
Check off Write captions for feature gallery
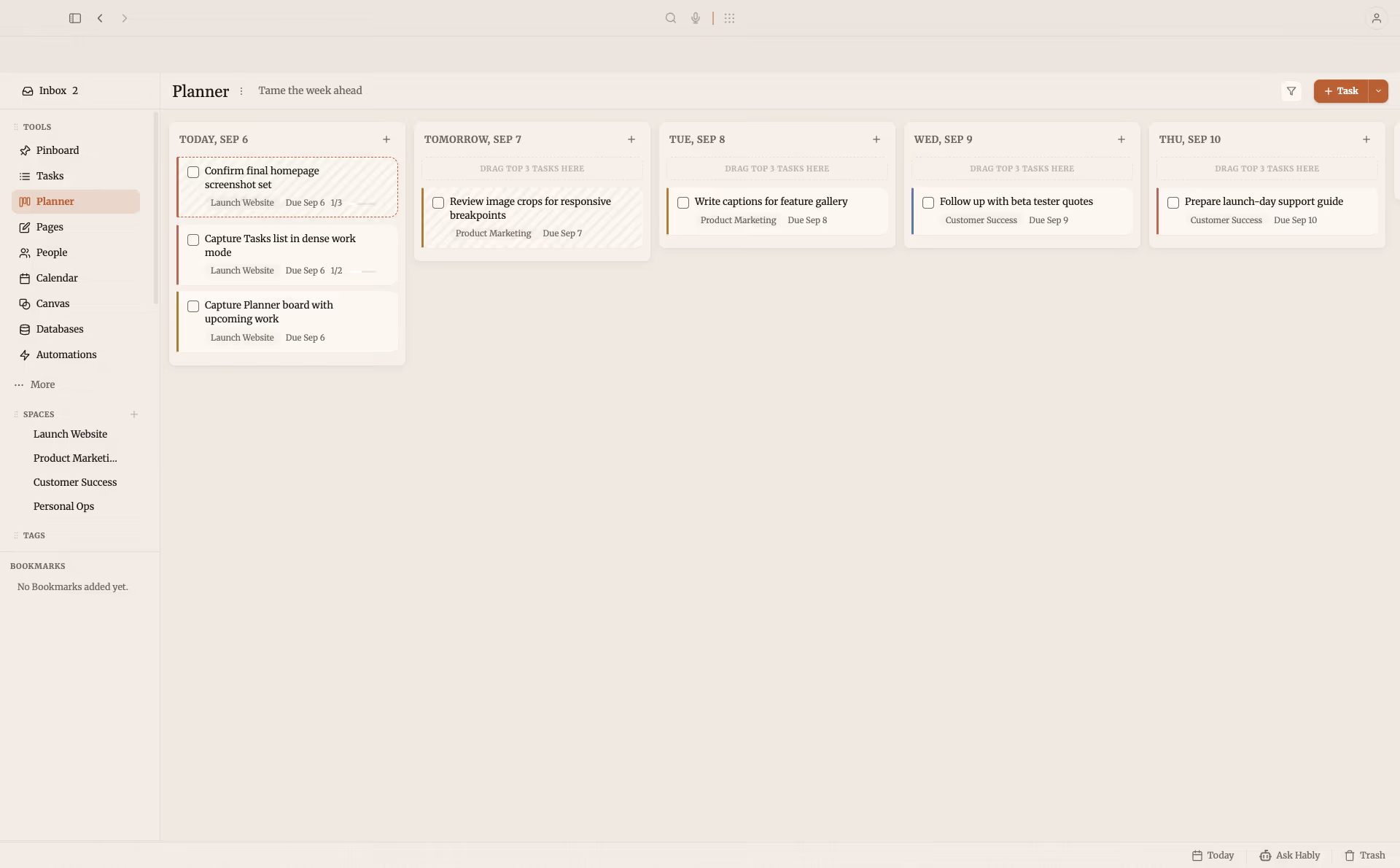tap(683, 203)
